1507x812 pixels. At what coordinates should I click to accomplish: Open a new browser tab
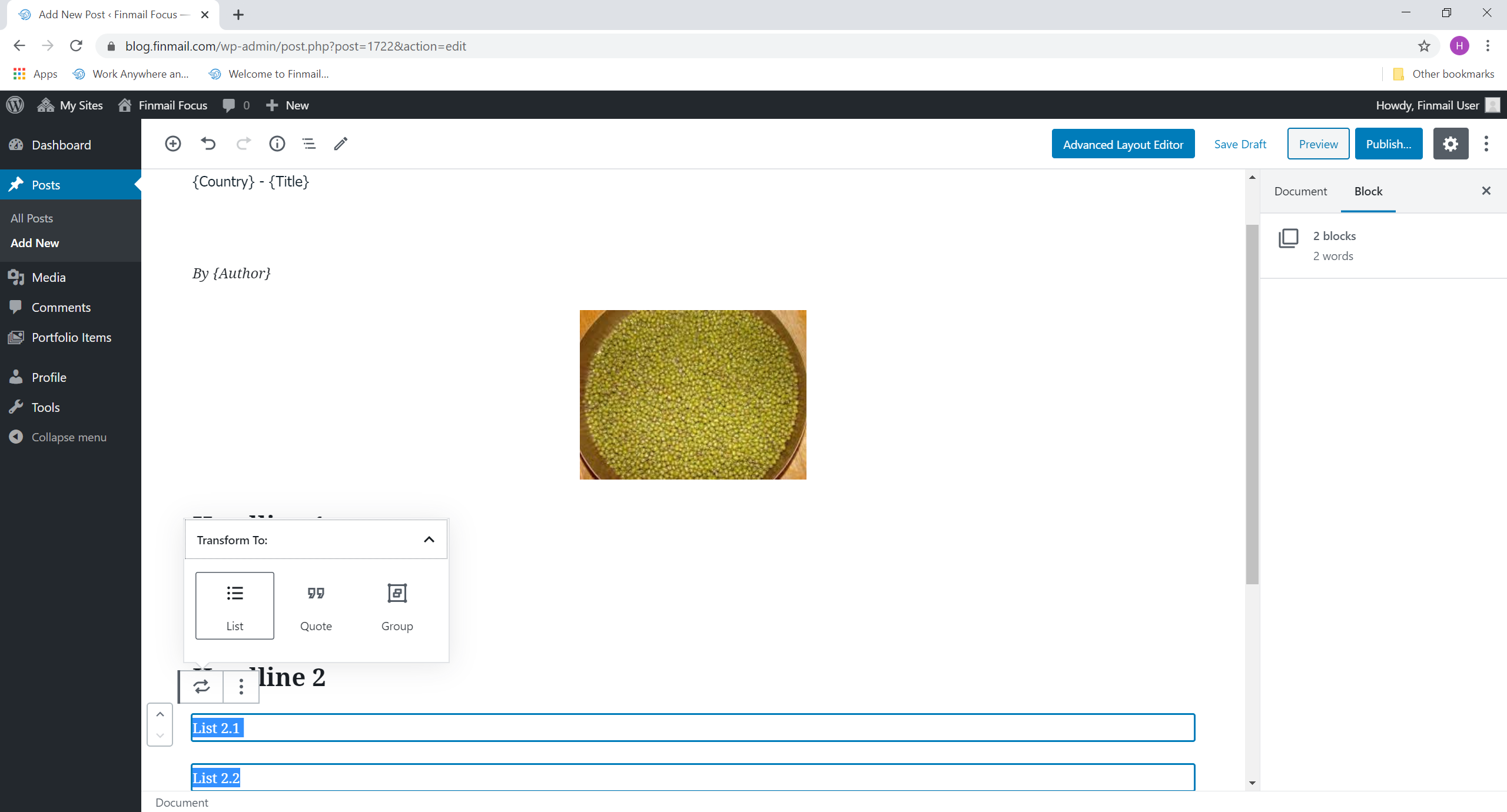point(238,15)
